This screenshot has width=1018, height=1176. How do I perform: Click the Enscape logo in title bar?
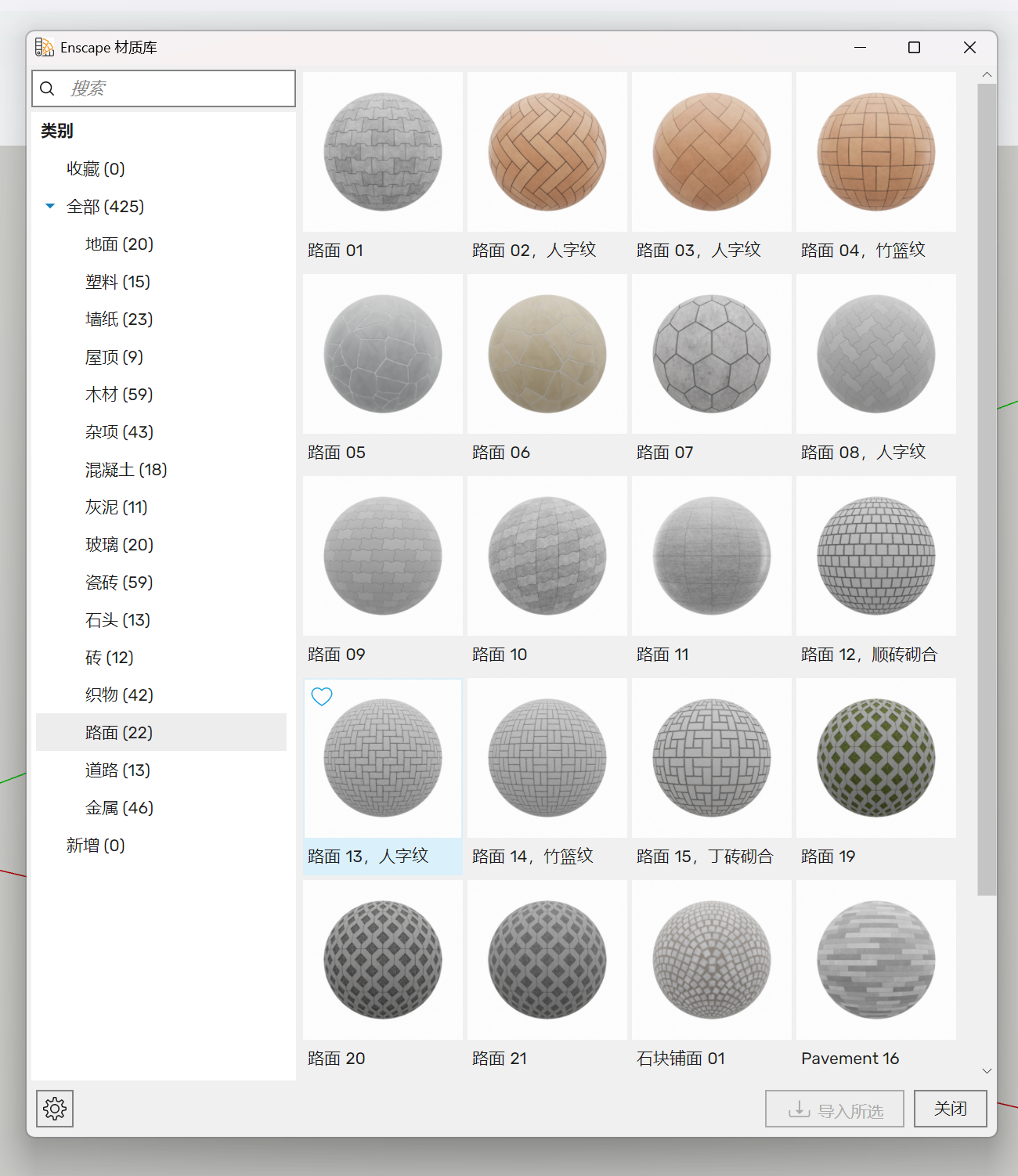coord(45,48)
